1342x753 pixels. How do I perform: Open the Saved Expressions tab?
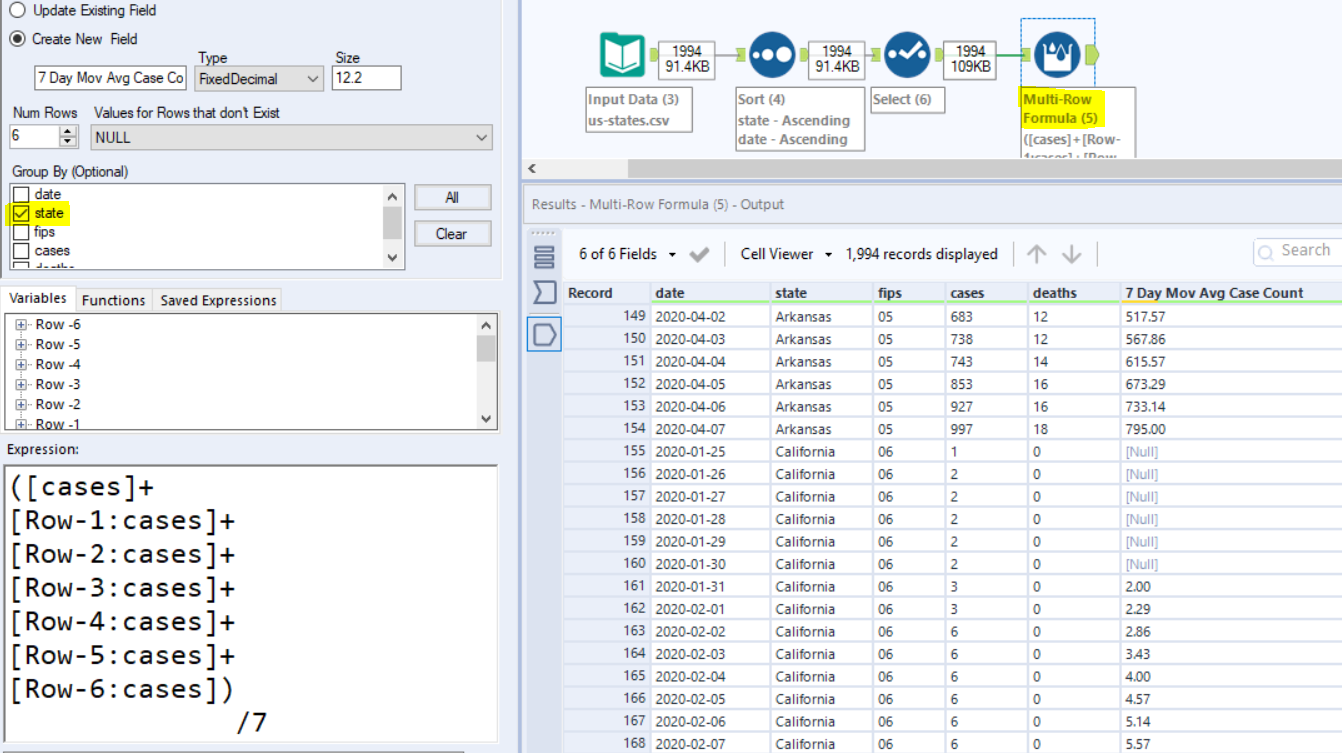pyautogui.click(x=218, y=299)
